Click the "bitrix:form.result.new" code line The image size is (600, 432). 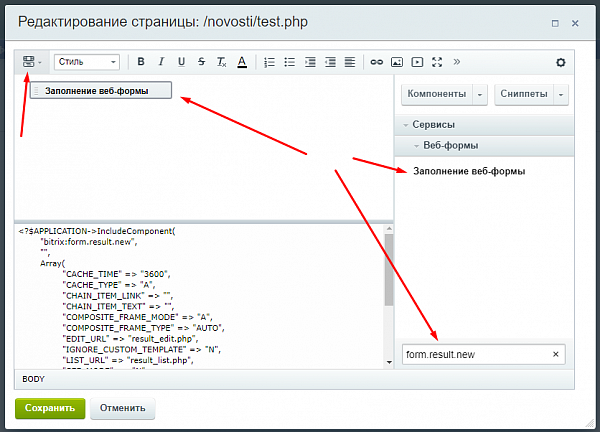pos(88,242)
